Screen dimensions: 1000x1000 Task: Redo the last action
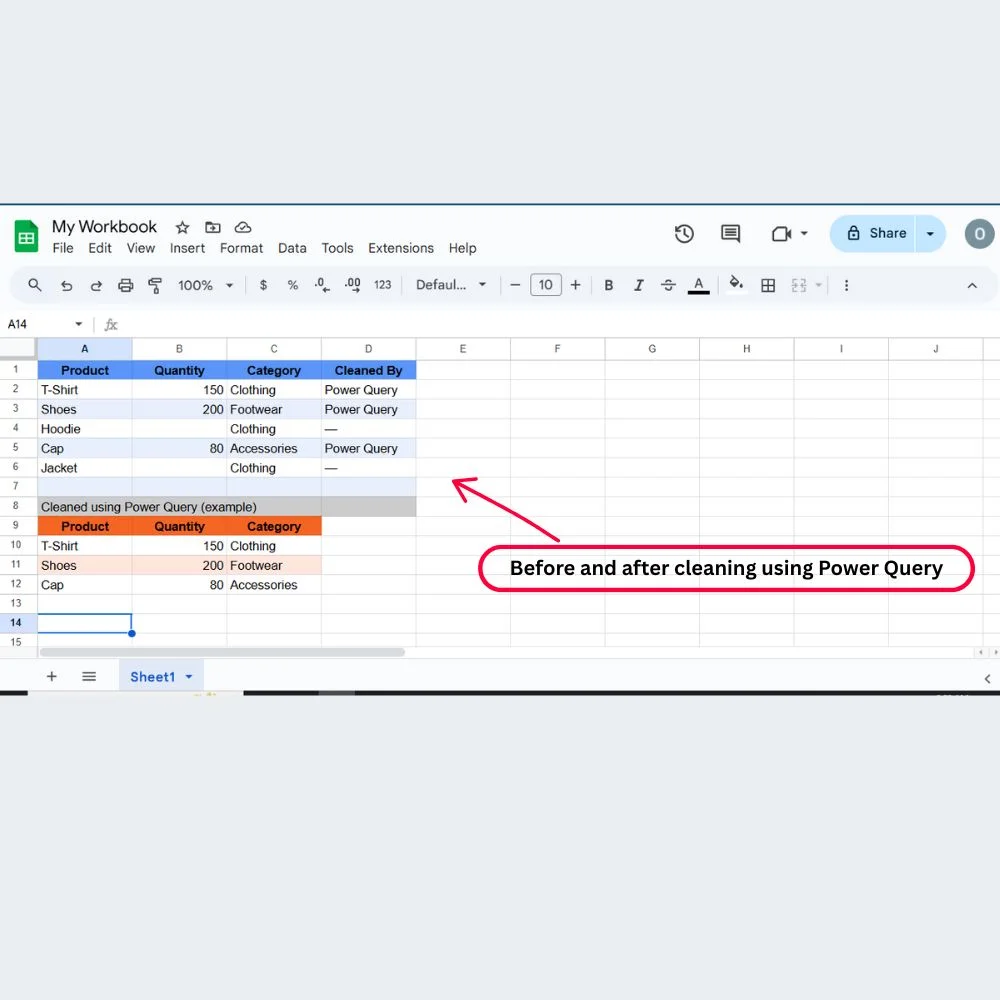coord(96,285)
